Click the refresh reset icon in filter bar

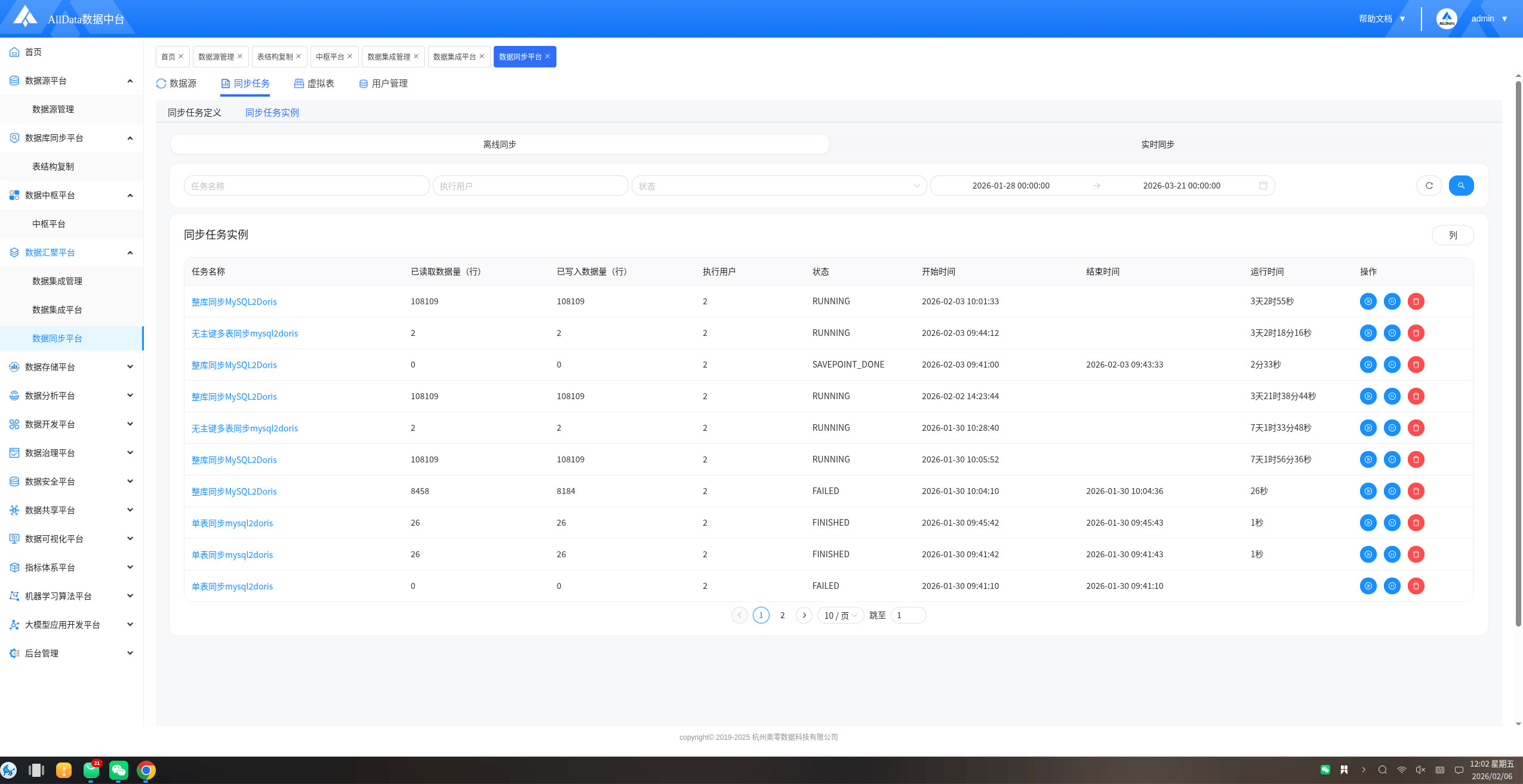pyautogui.click(x=1429, y=186)
